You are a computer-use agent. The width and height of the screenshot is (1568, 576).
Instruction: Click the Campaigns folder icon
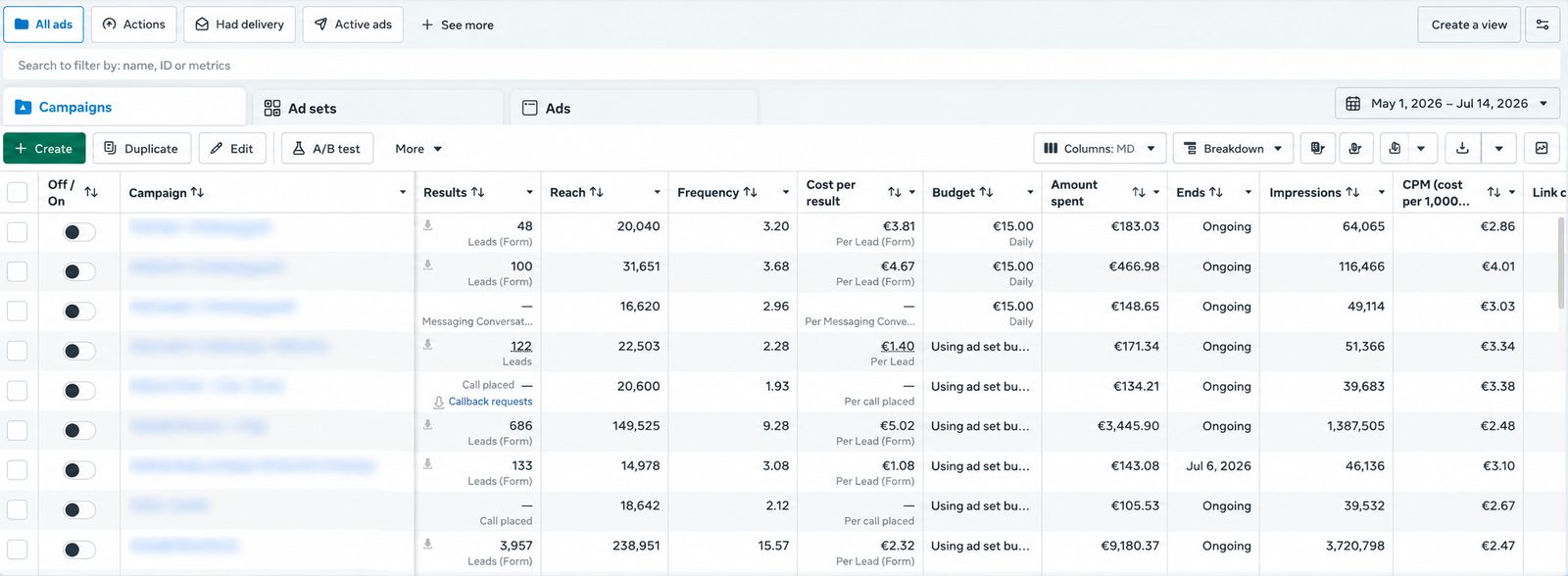[24, 107]
